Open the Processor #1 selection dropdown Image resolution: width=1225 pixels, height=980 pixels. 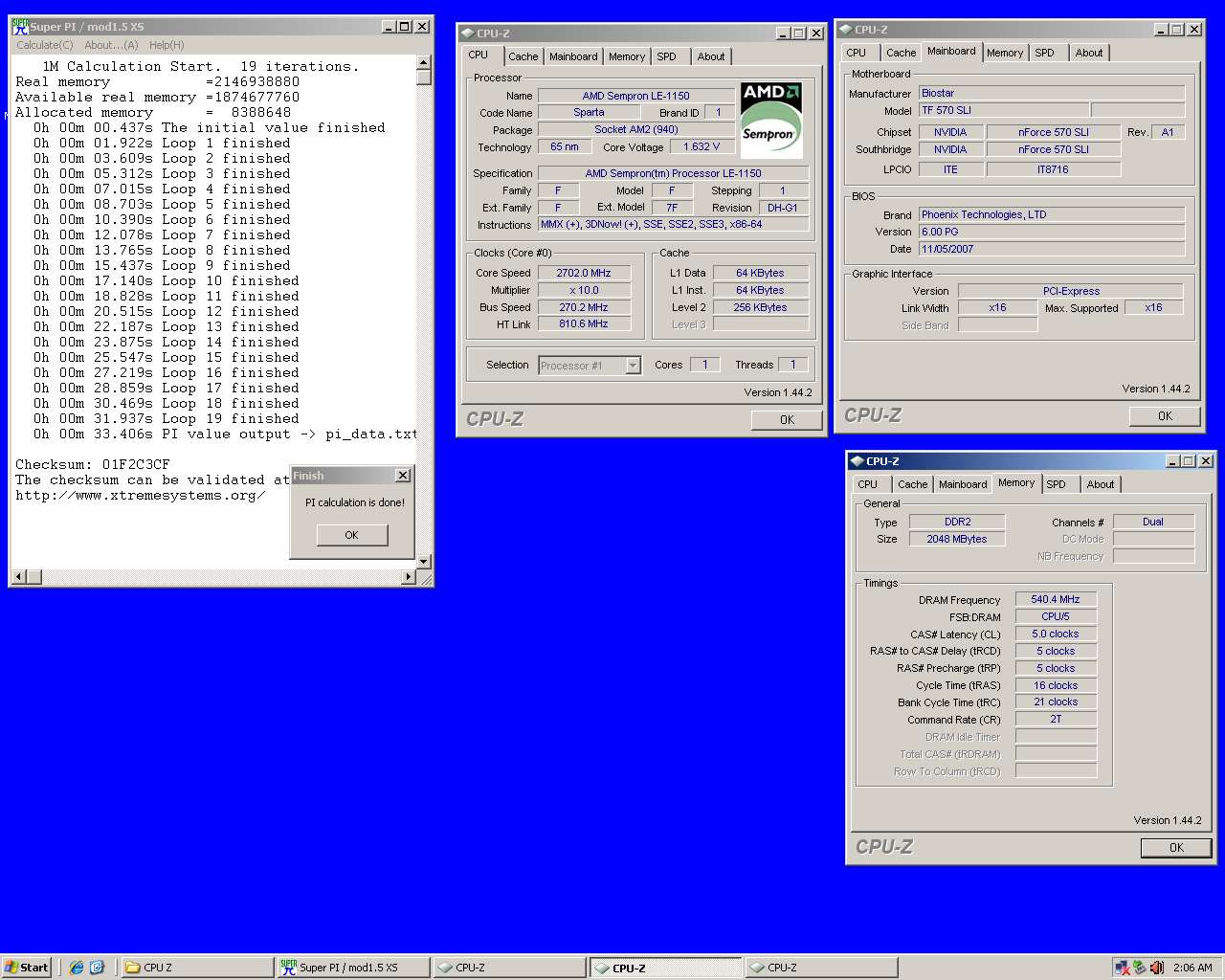click(633, 365)
